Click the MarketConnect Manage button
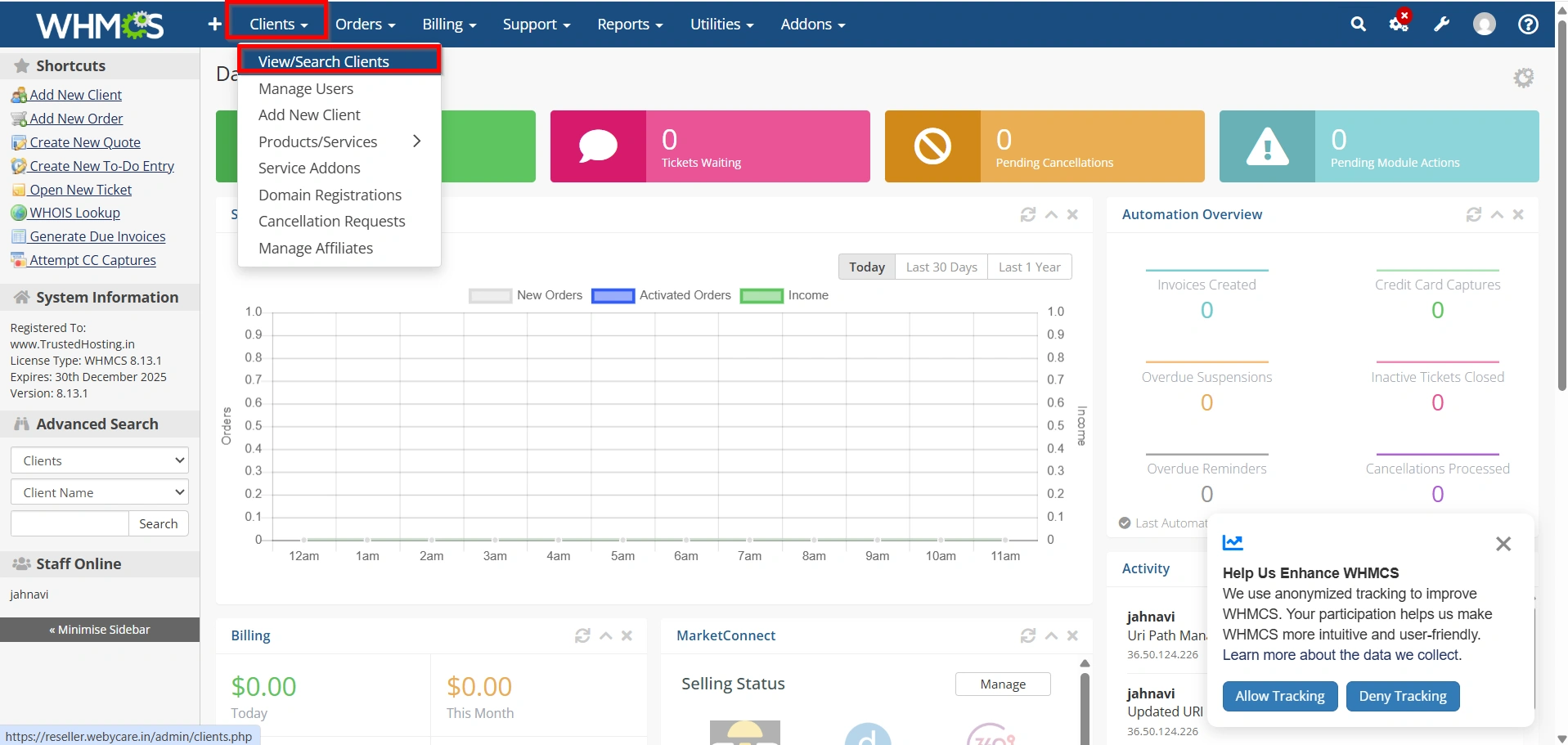 click(x=1003, y=684)
